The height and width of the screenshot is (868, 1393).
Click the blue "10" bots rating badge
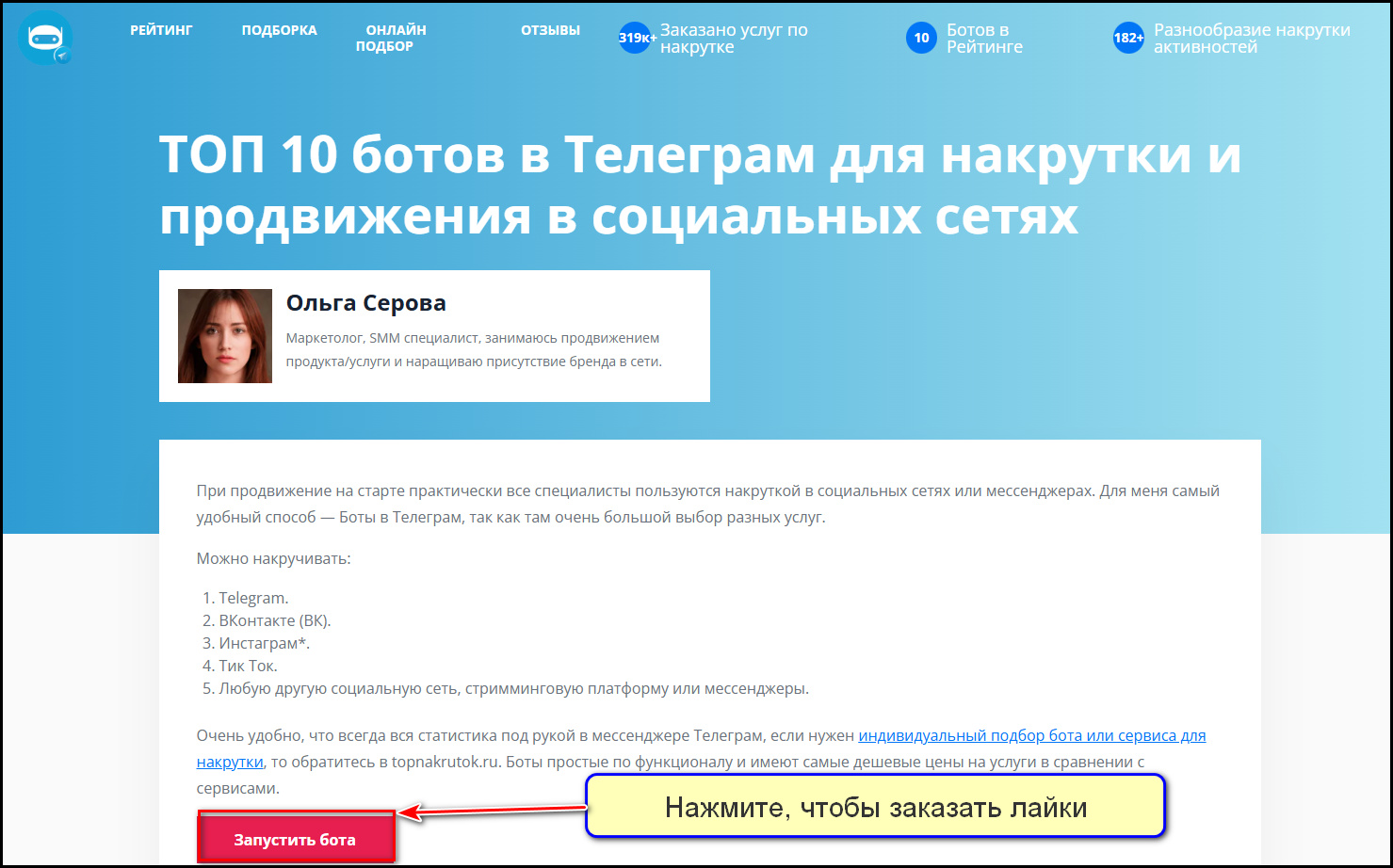click(921, 38)
